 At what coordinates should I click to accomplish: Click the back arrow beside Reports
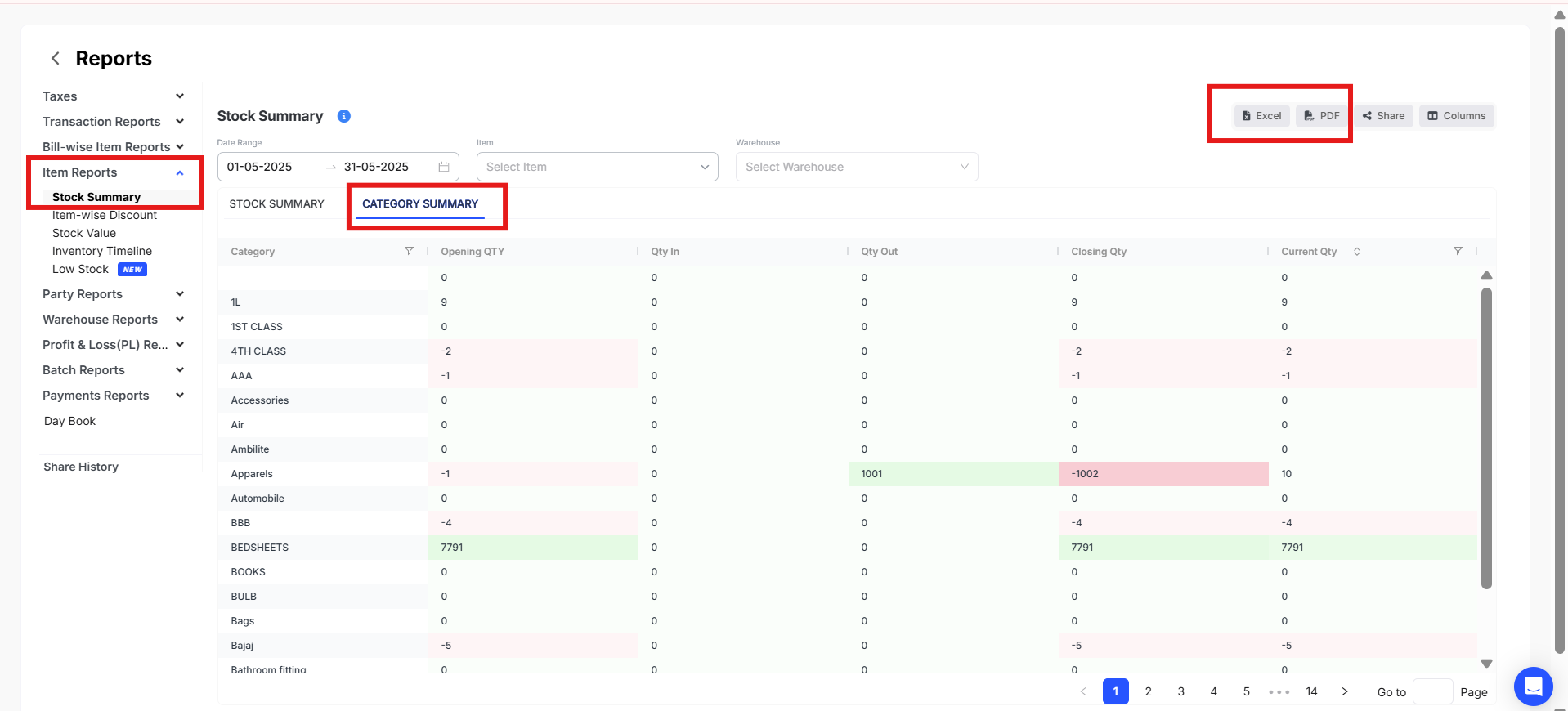click(x=56, y=58)
